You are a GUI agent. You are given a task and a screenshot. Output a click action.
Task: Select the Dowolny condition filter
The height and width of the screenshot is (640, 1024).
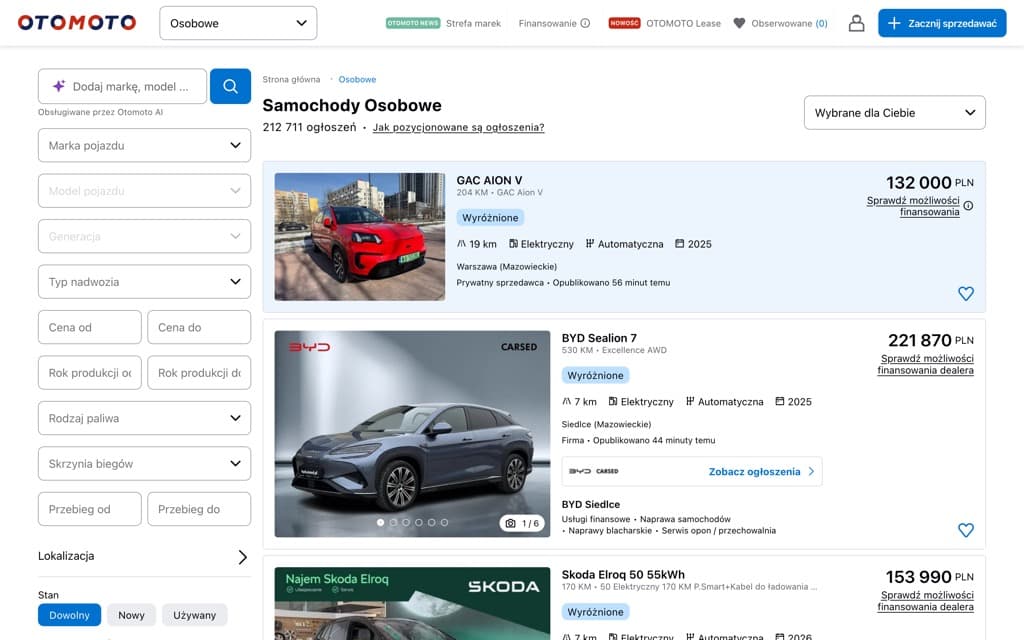(x=68, y=615)
